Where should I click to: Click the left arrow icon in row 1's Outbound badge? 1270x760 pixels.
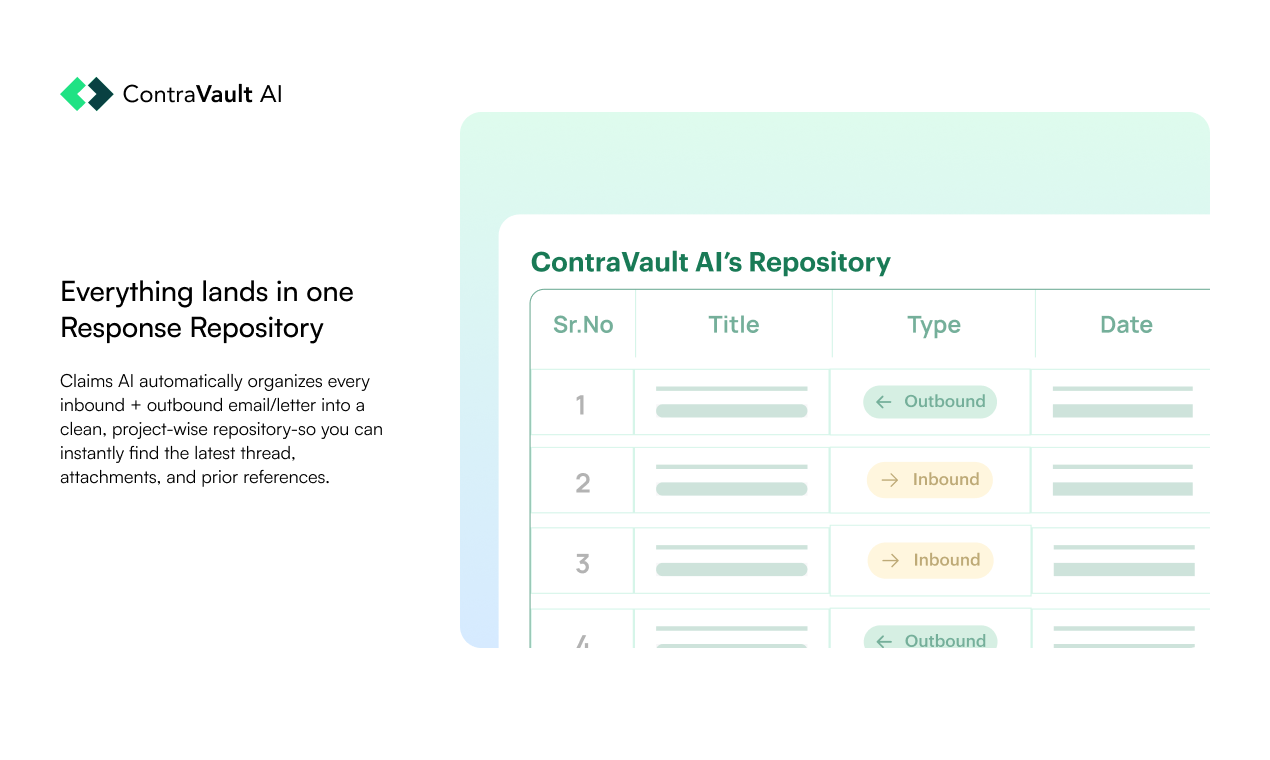click(883, 402)
